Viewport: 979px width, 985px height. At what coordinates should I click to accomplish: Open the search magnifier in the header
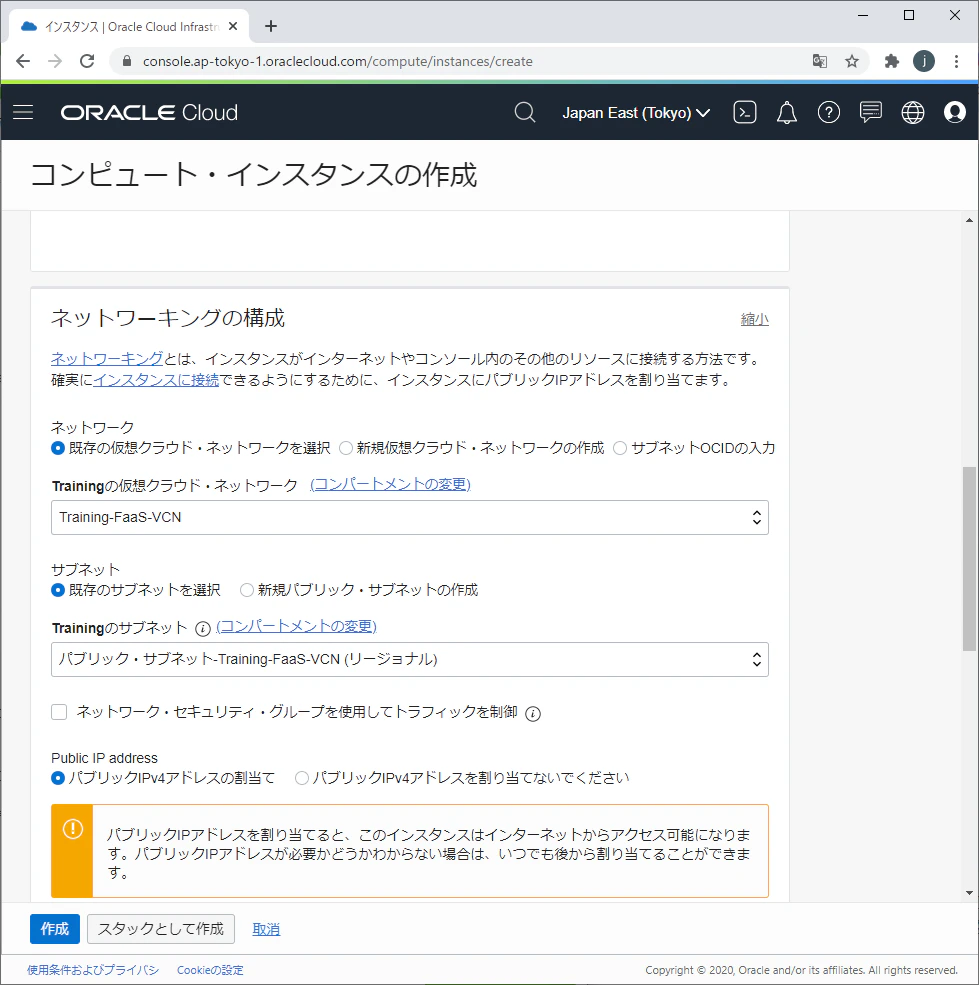click(525, 112)
